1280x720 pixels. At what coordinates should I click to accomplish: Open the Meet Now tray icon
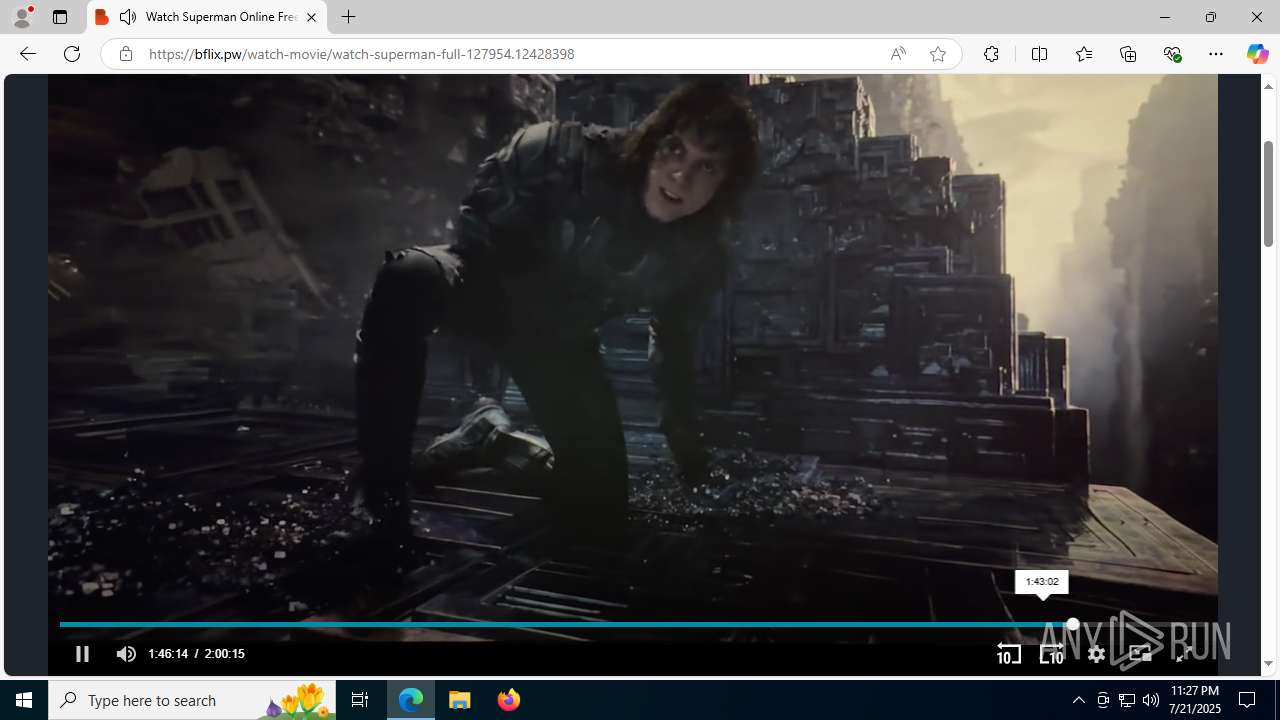pyautogui.click(x=1103, y=700)
